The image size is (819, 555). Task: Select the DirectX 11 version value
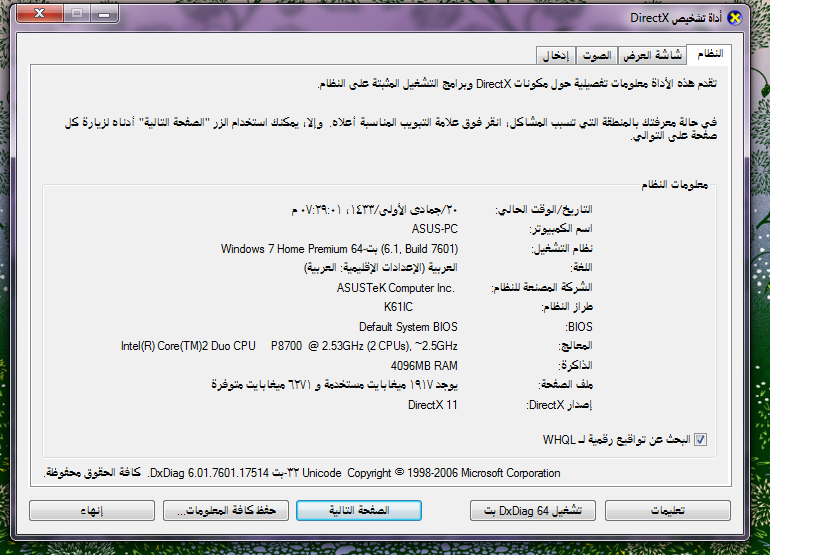tap(432, 405)
